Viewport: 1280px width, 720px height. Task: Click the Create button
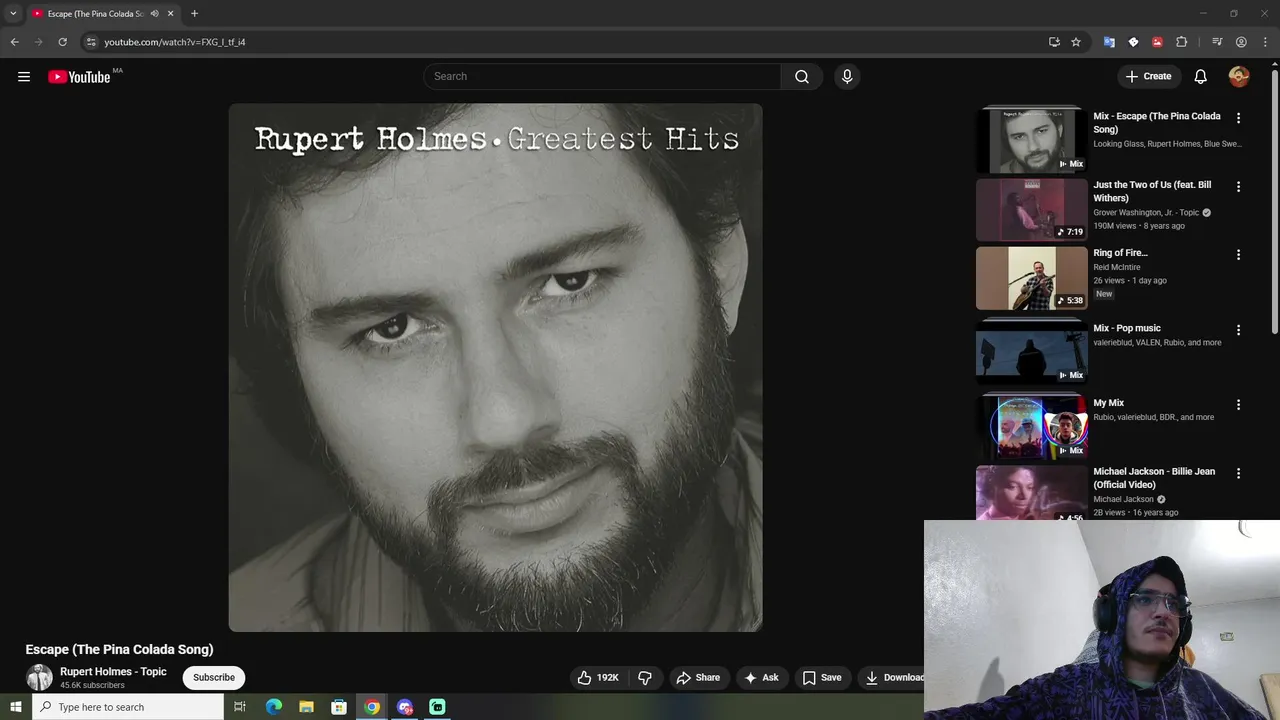tap(1148, 77)
